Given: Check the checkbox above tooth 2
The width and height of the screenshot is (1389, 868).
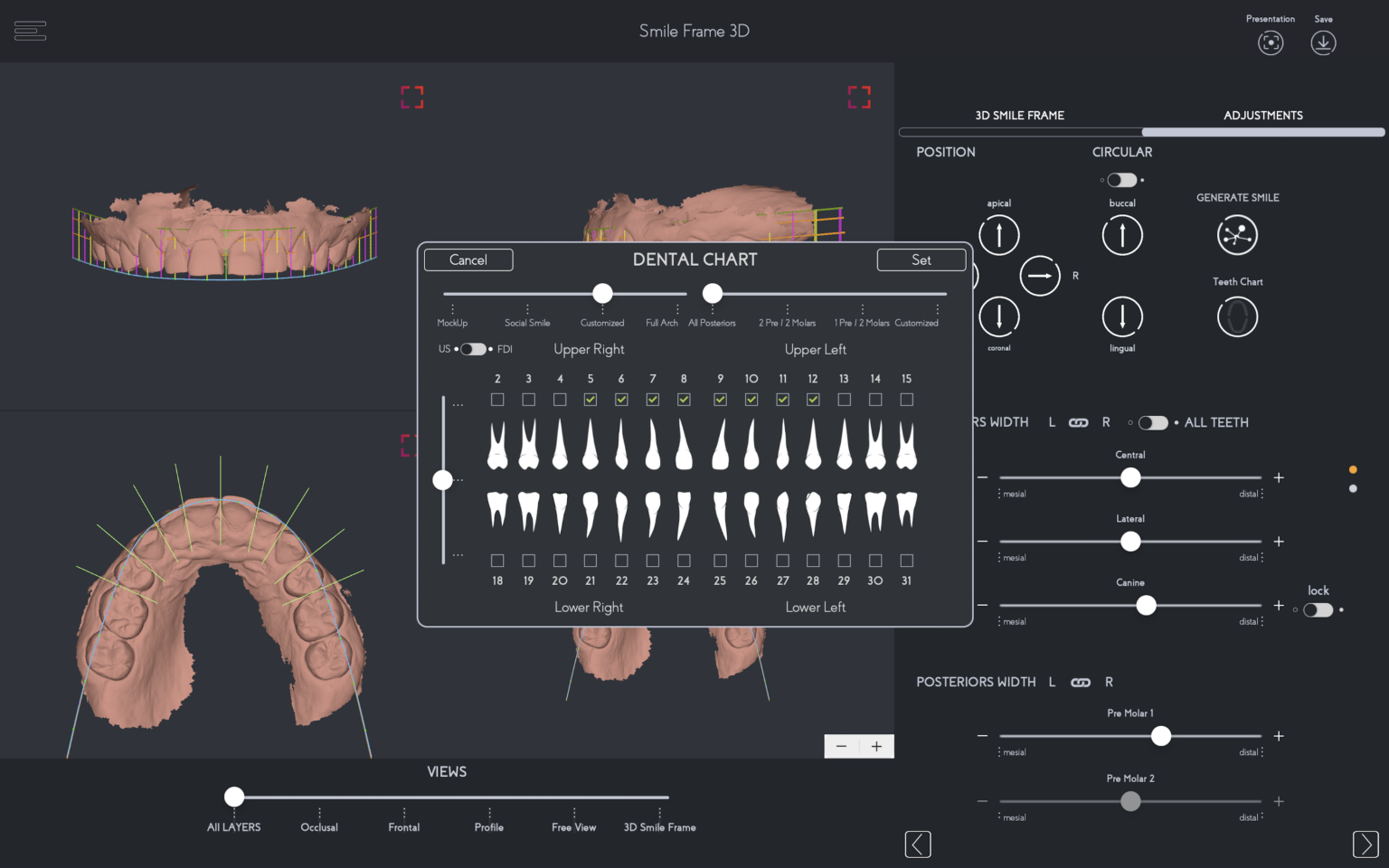Looking at the screenshot, I should (x=497, y=399).
